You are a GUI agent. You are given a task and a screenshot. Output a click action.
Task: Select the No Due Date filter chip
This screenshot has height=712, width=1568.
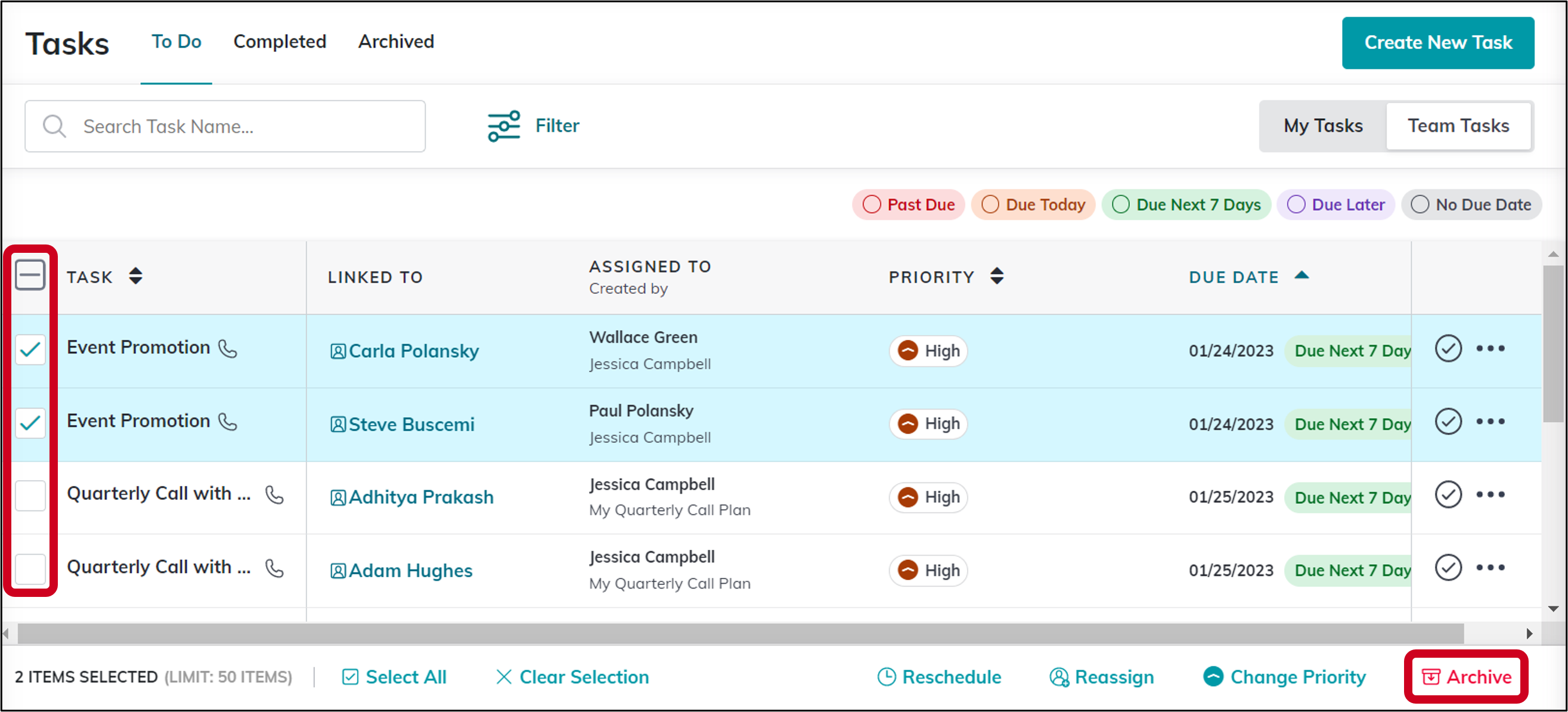coord(1471,205)
